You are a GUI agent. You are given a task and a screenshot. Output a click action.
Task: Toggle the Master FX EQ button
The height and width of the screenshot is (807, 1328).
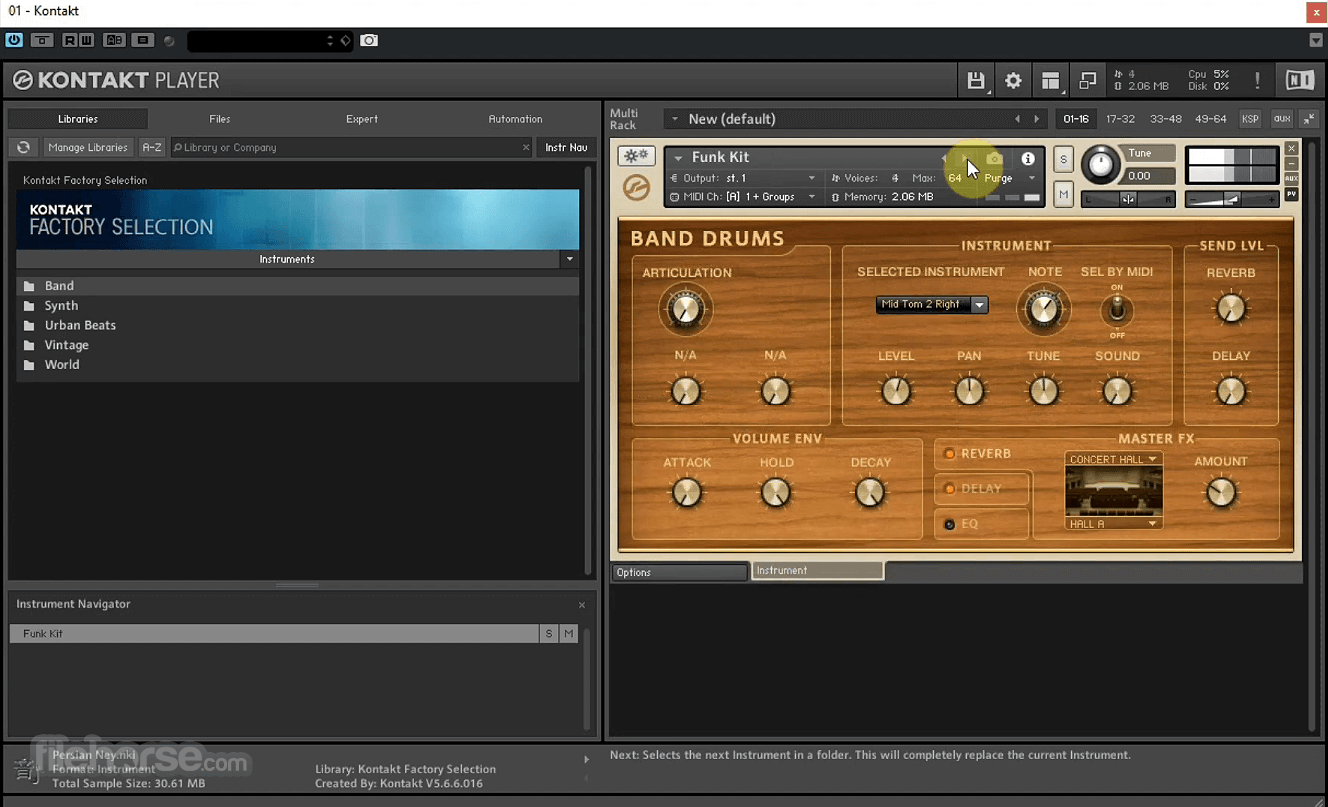(x=982, y=524)
